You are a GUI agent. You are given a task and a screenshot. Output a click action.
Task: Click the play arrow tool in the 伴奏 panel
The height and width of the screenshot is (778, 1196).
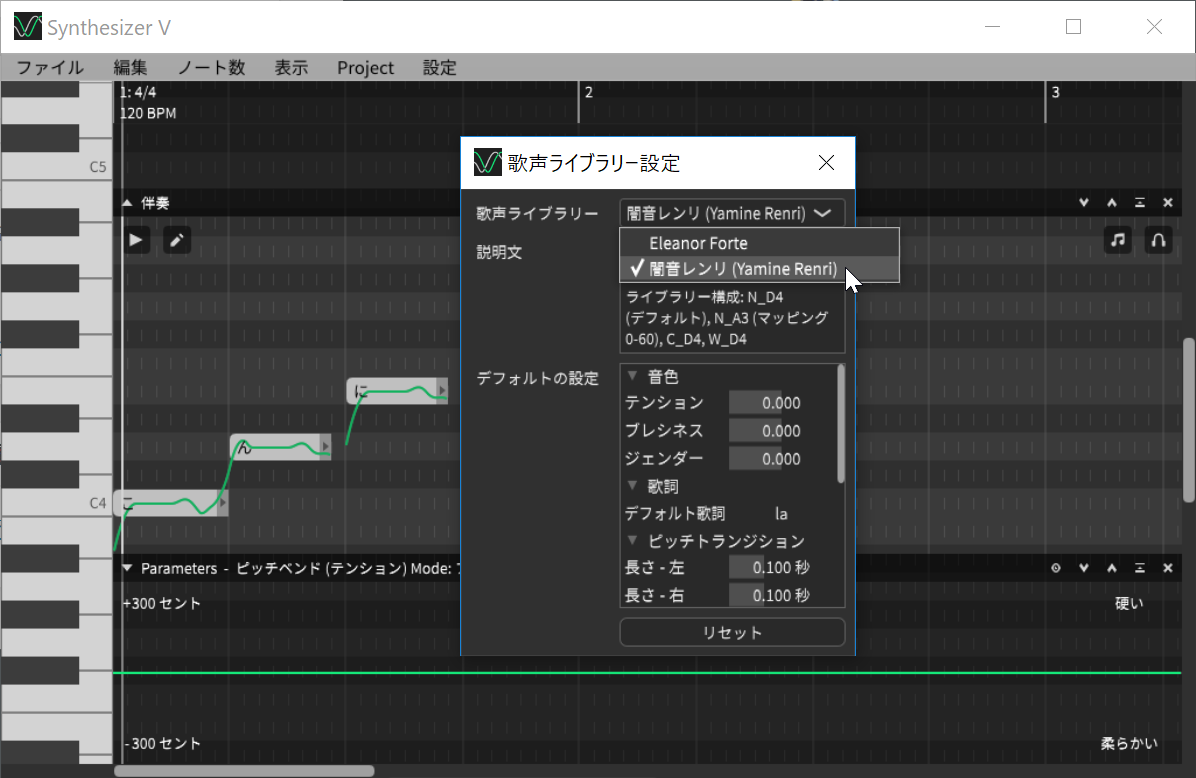(x=136, y=240)
